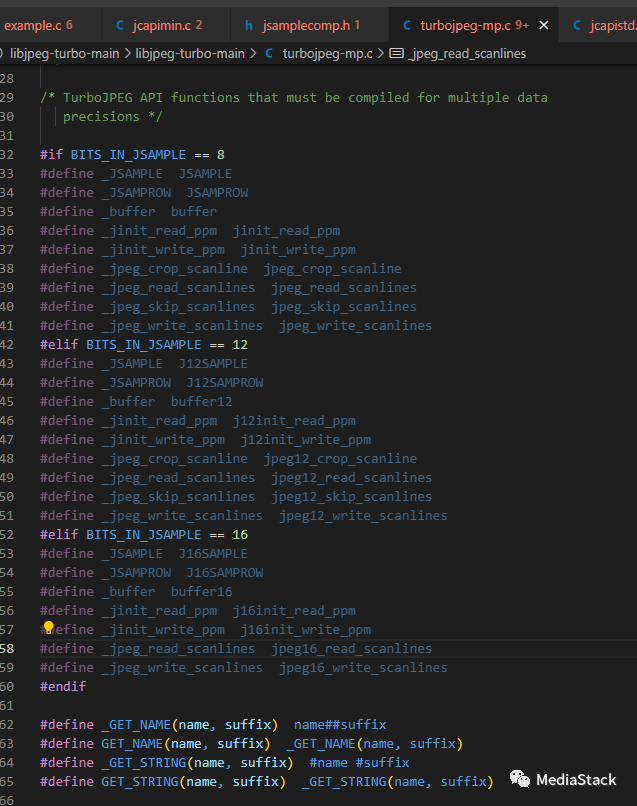Click the jpeg12_read_scanlines identifier

pyautogui.click(x=351, y=478)
